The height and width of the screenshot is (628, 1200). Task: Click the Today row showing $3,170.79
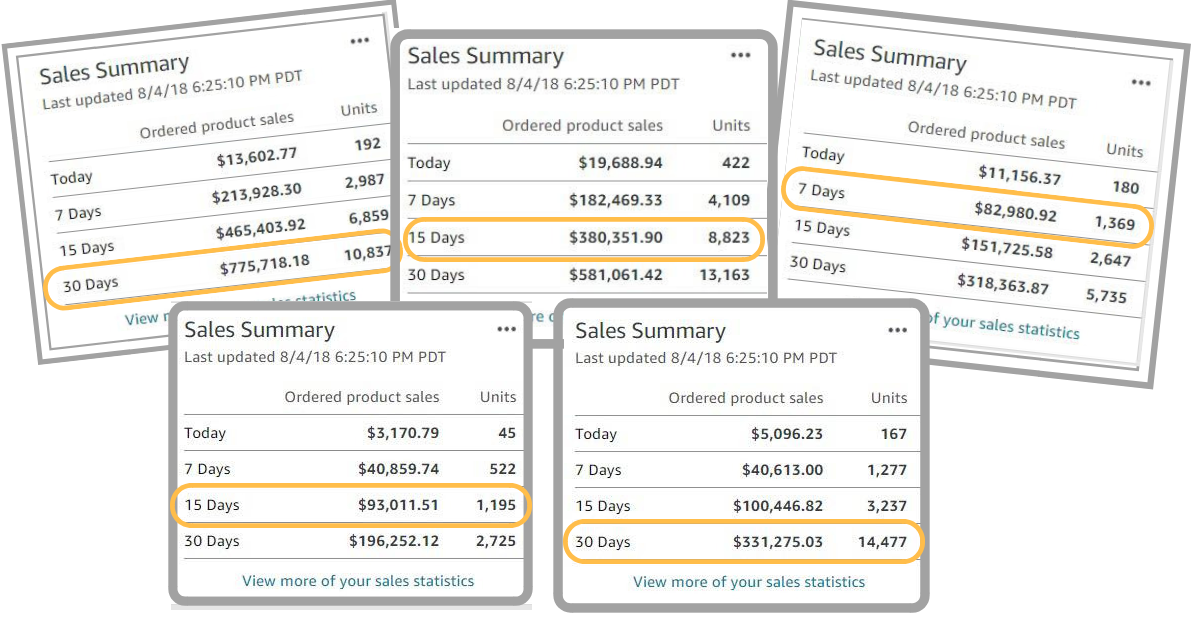(x=351, y=433)
